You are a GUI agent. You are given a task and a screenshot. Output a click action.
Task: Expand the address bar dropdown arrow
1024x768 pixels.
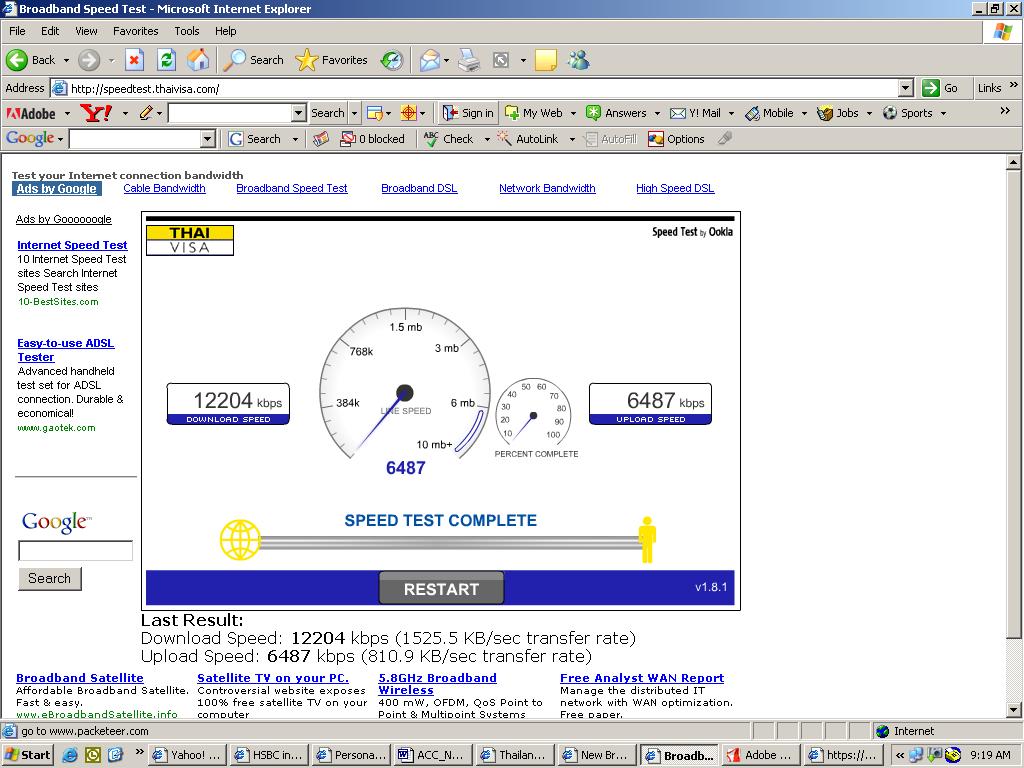[905, 88]
